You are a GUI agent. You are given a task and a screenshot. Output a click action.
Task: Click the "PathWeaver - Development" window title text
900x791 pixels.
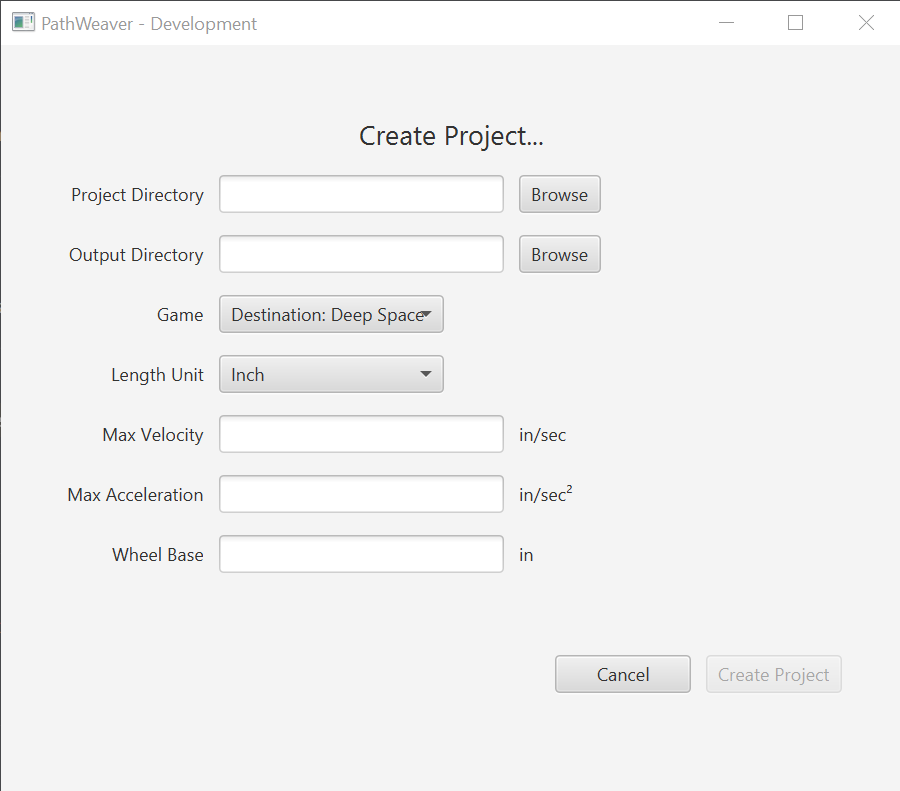coord(149,24)
